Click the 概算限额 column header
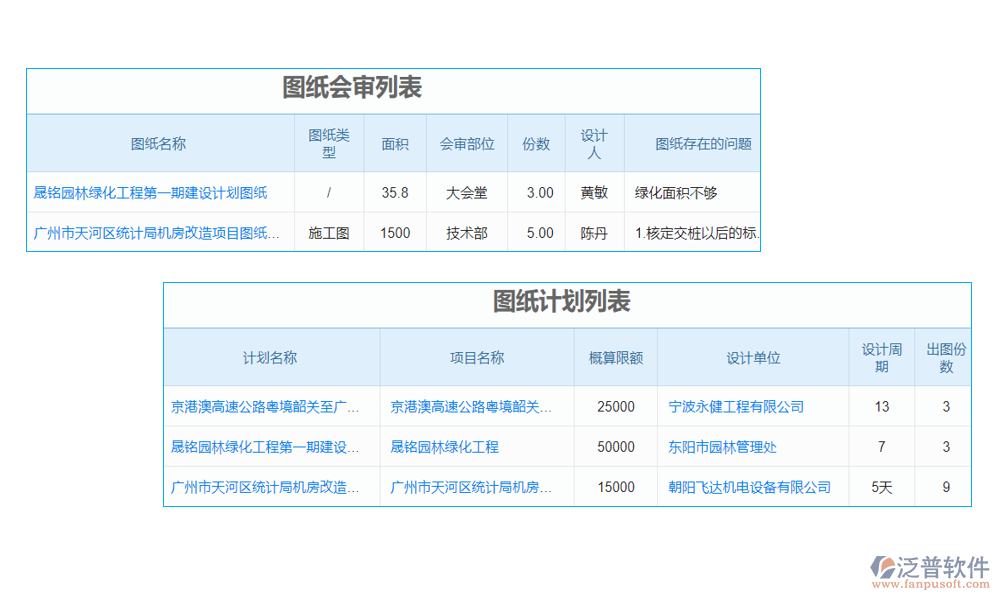 point(612,356)
